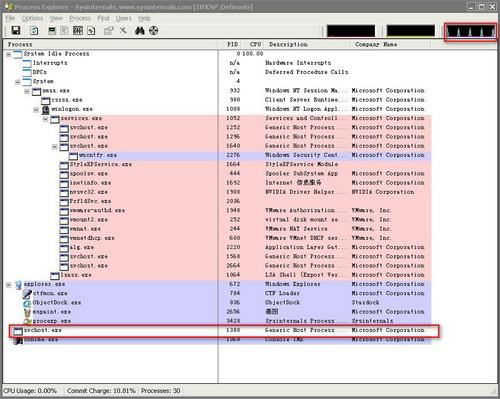Open the File menu
This screenshot has width=500, height=399.
click(10, 18)
